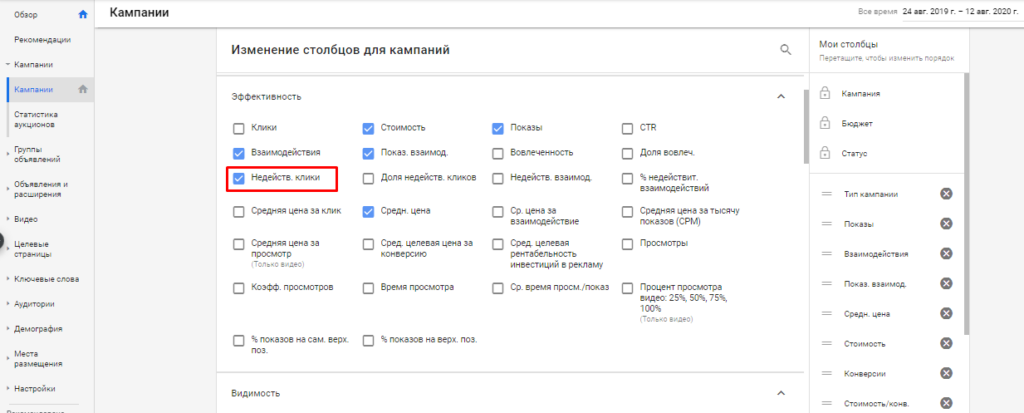The width and height of the screenshot is (1024, 413).
Task: Remove Тип кампании column with X icon
Action: (946, 193)
